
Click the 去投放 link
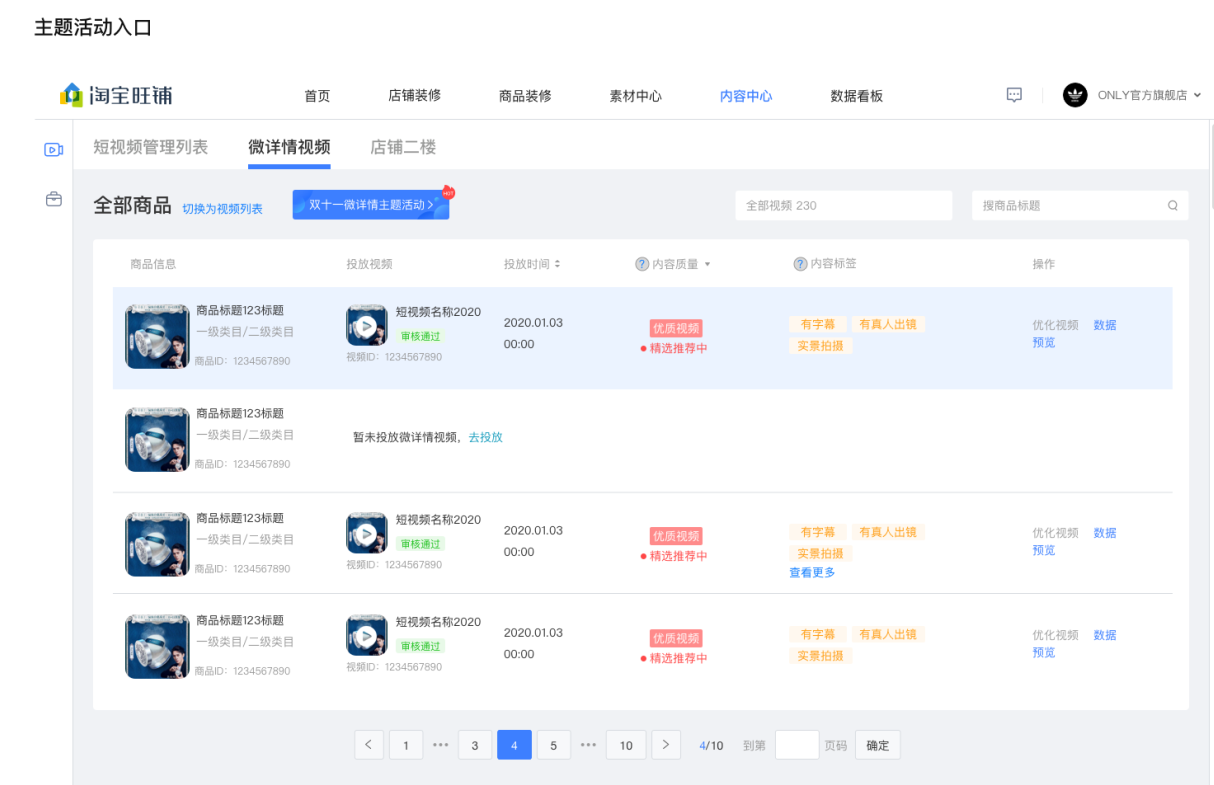(485, 437)
